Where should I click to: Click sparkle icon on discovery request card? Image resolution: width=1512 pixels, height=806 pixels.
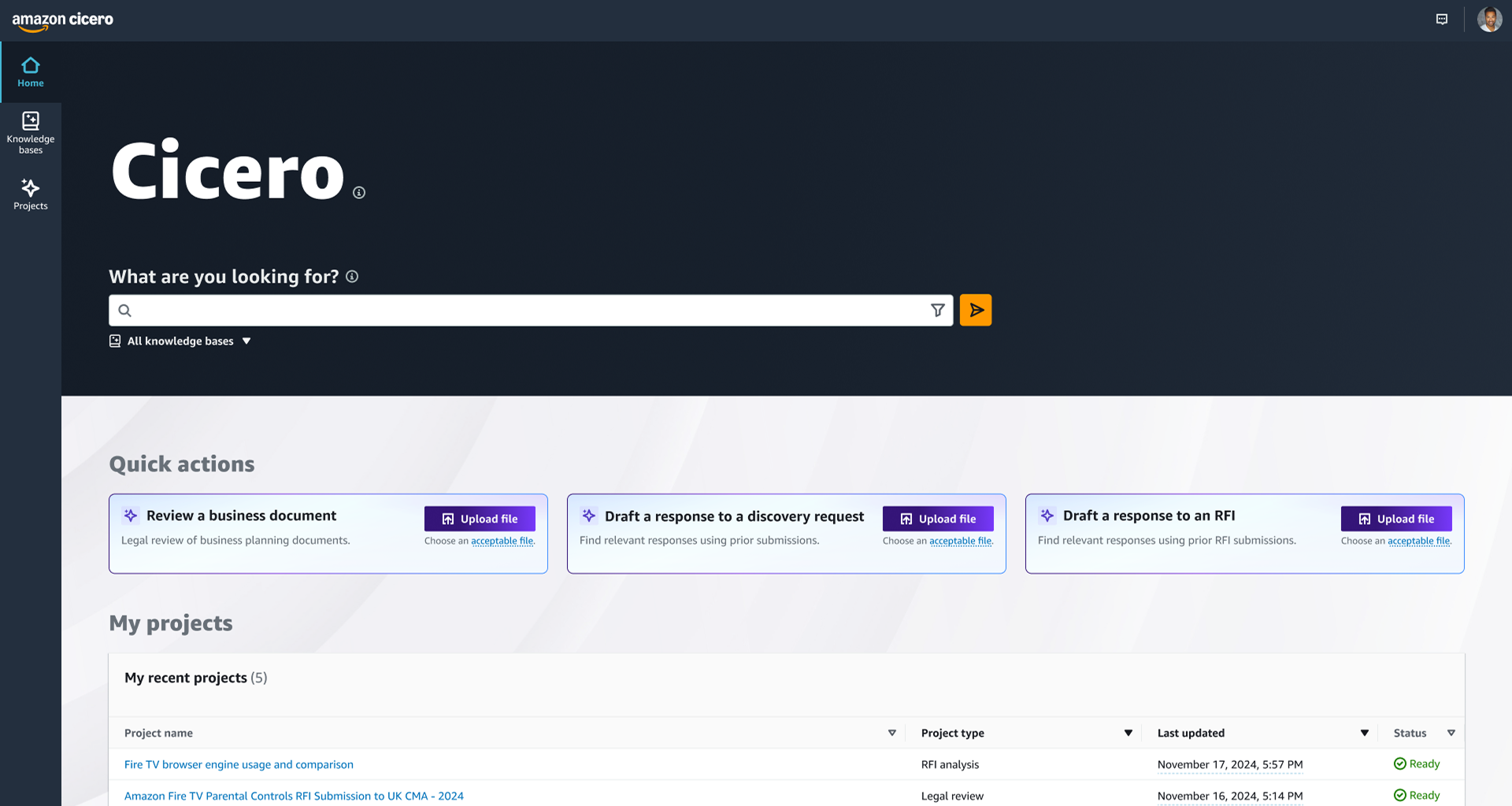tap(589, 516)
